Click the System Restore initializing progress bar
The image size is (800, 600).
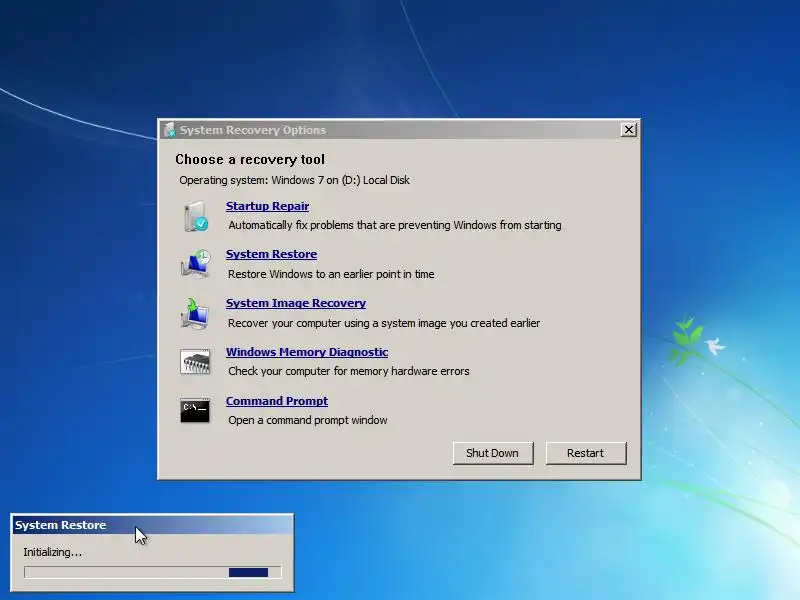[x=153, y=572]
